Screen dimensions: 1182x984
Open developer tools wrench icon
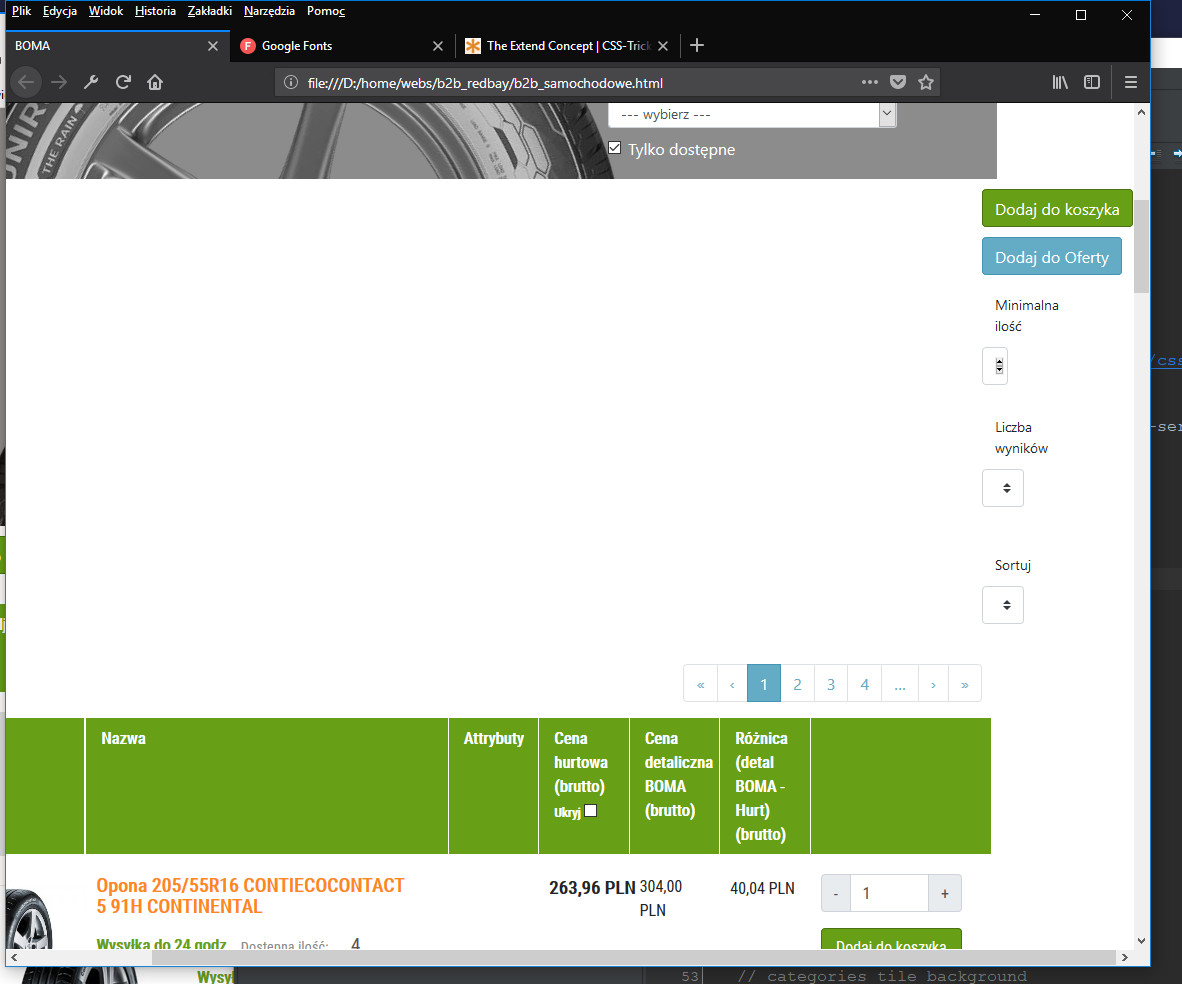pyautogui.click(x=91, y=82)
